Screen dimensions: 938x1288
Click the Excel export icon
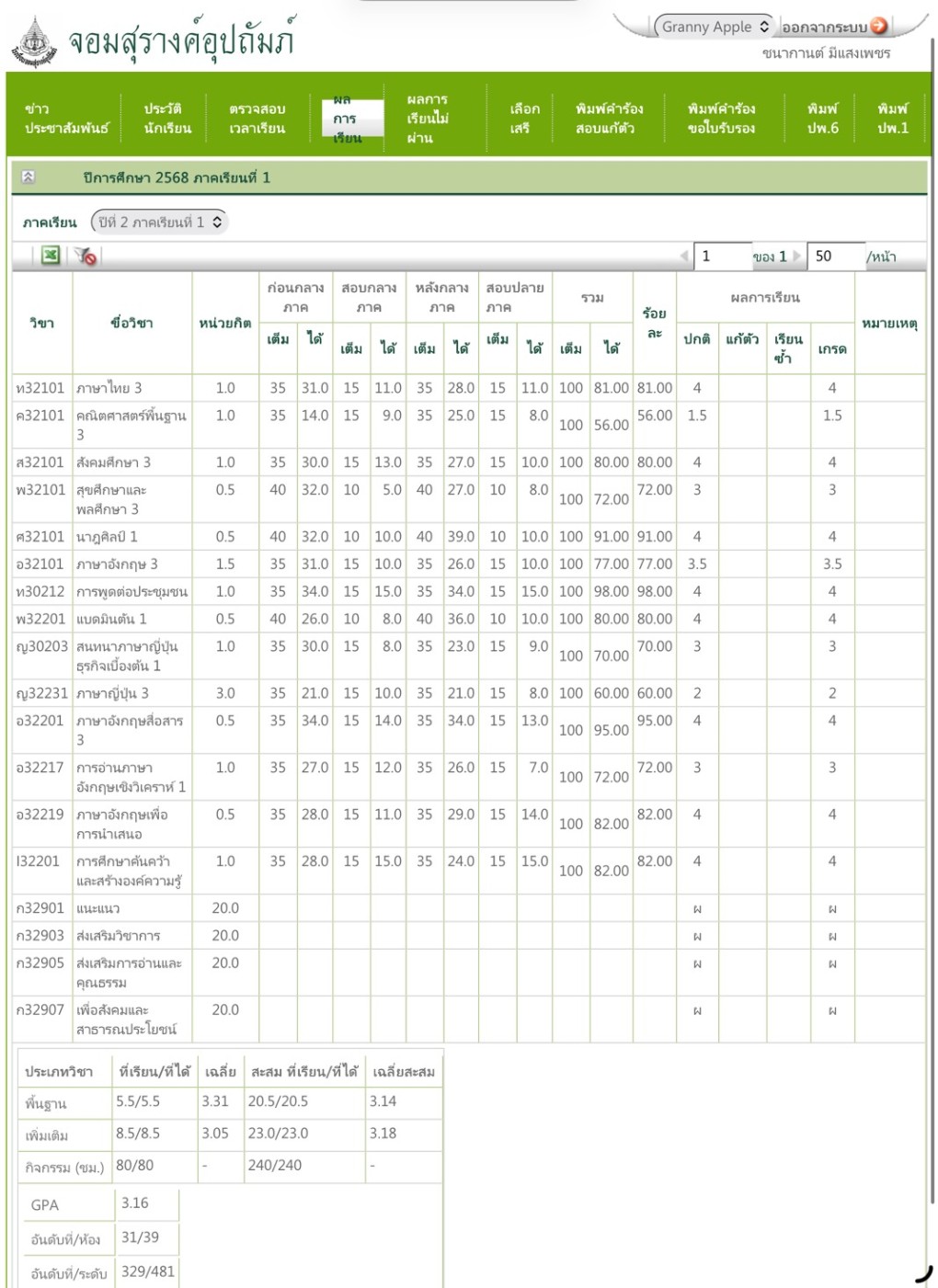pyautogui.click(x=51, y=256)
